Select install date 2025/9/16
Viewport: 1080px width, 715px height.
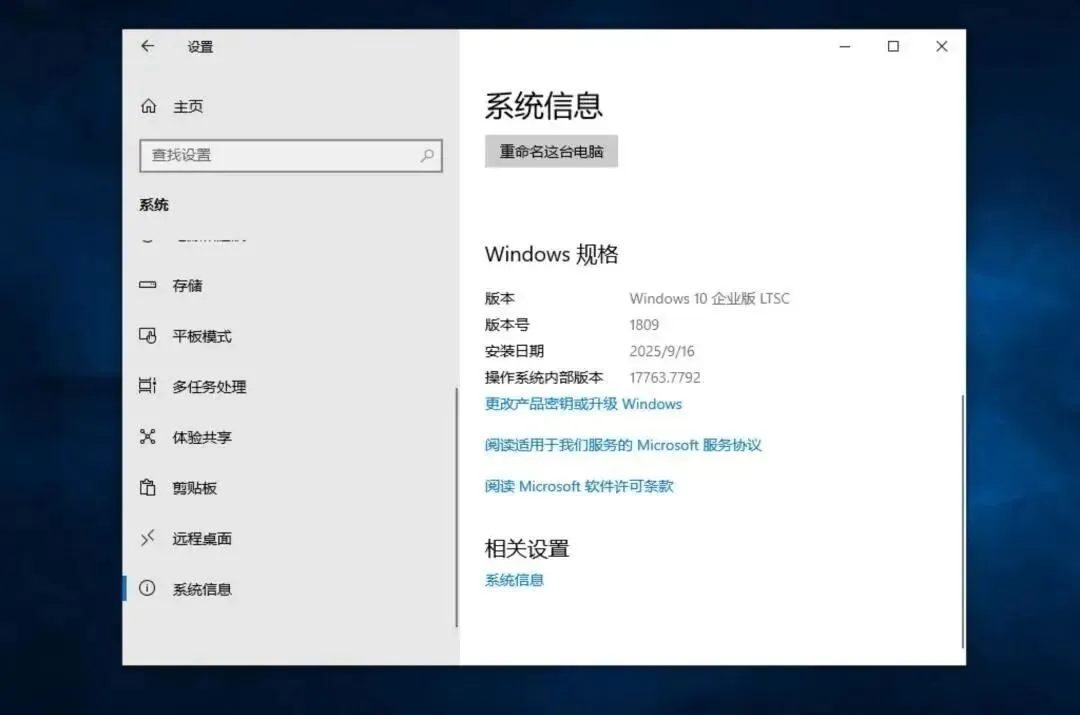pyautogui.click(x=662, y=351)
